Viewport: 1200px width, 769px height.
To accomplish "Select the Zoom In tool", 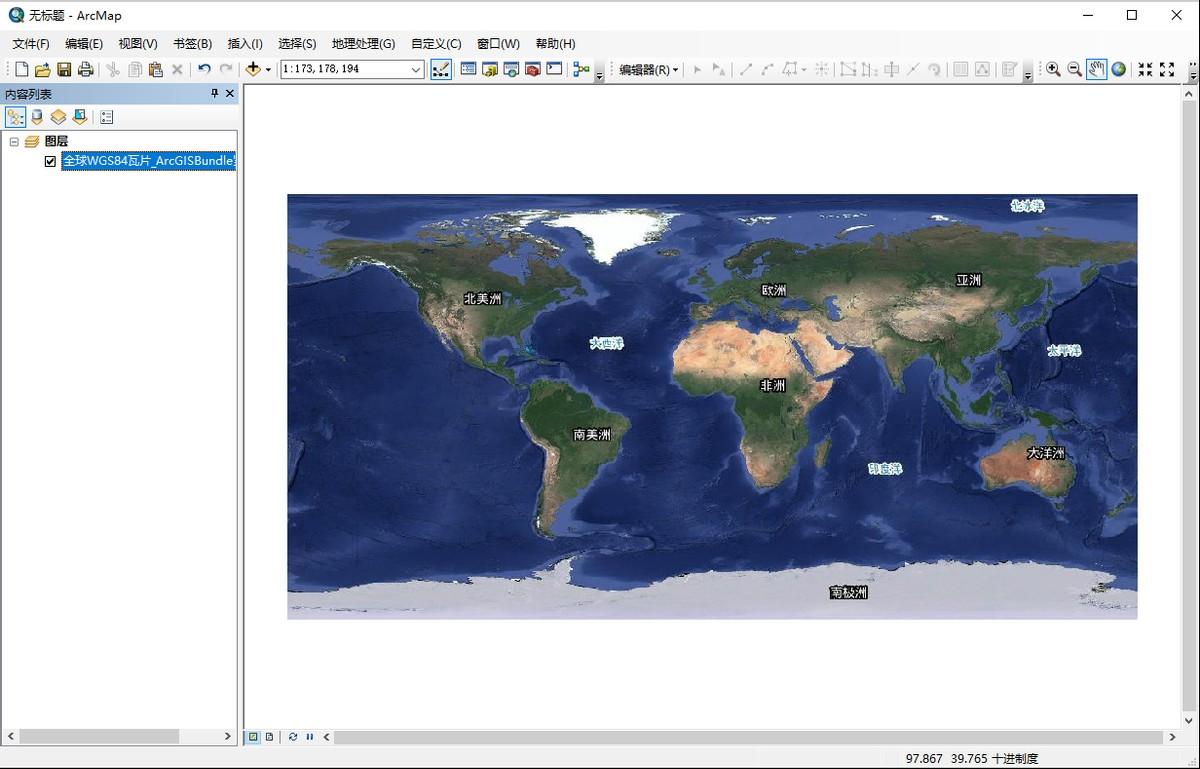I will [1053, 69].
